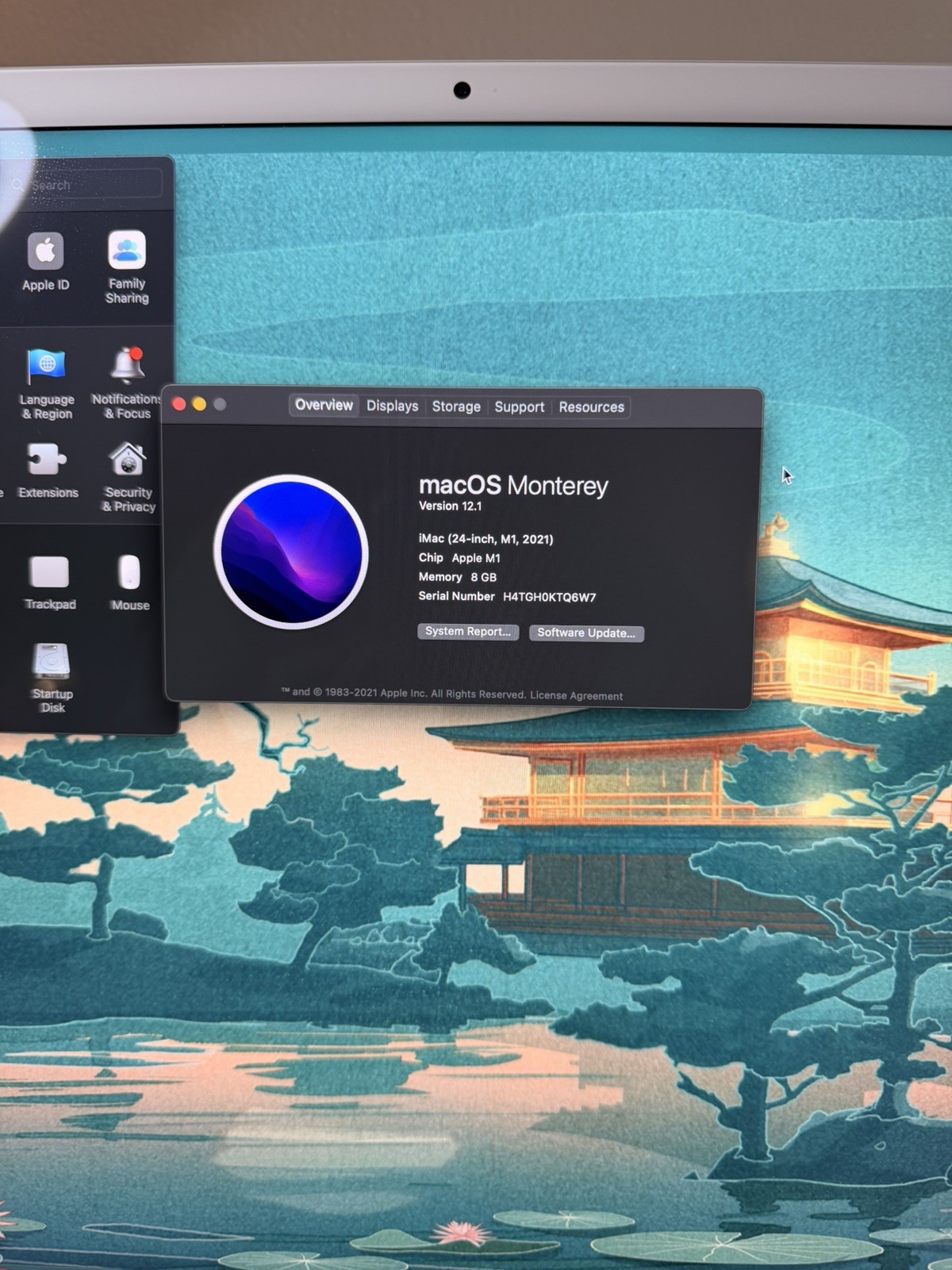Switch to the Resources tab
Screen dimensions: 952x1270
[592, 407]
